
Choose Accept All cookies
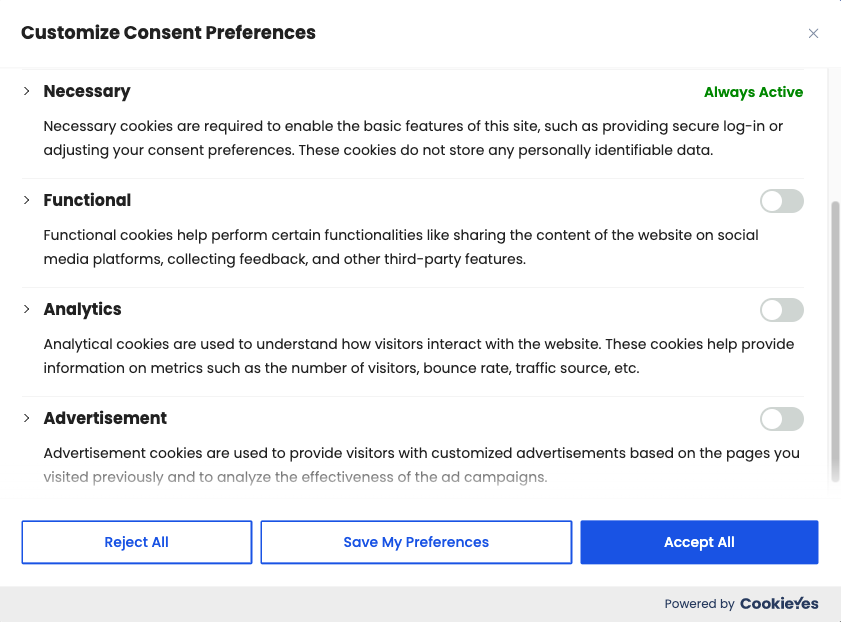pyautogui.click(x=699, y=542)
